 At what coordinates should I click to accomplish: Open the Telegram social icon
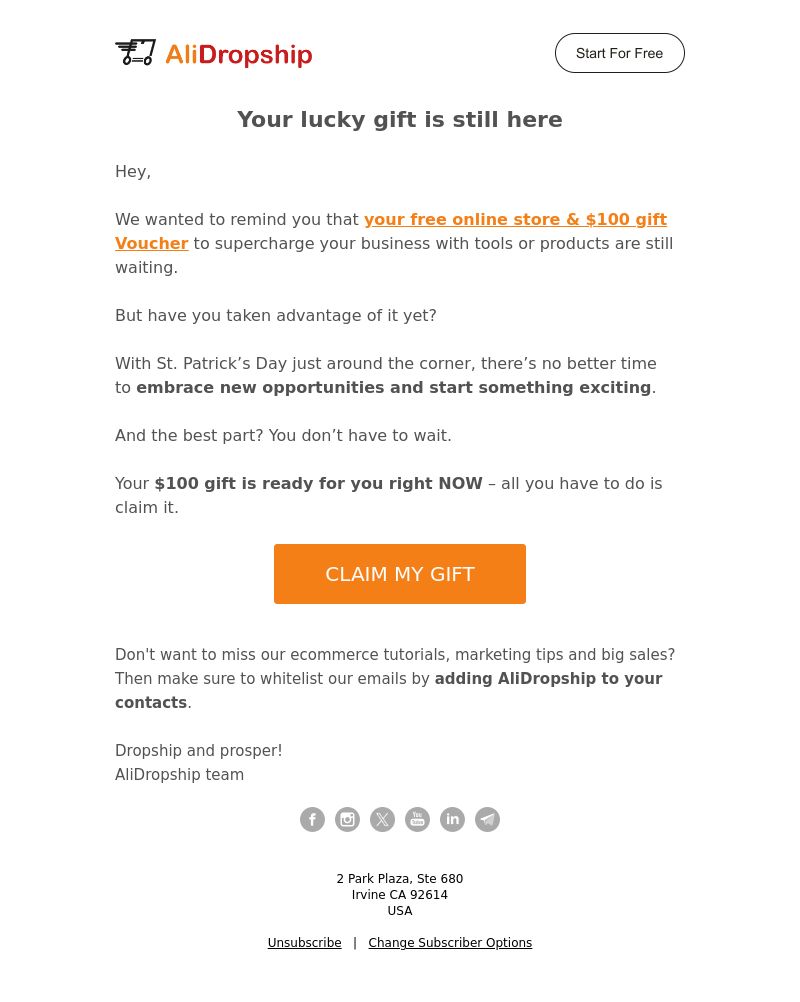pyautogui.click(x=488, y=819)
